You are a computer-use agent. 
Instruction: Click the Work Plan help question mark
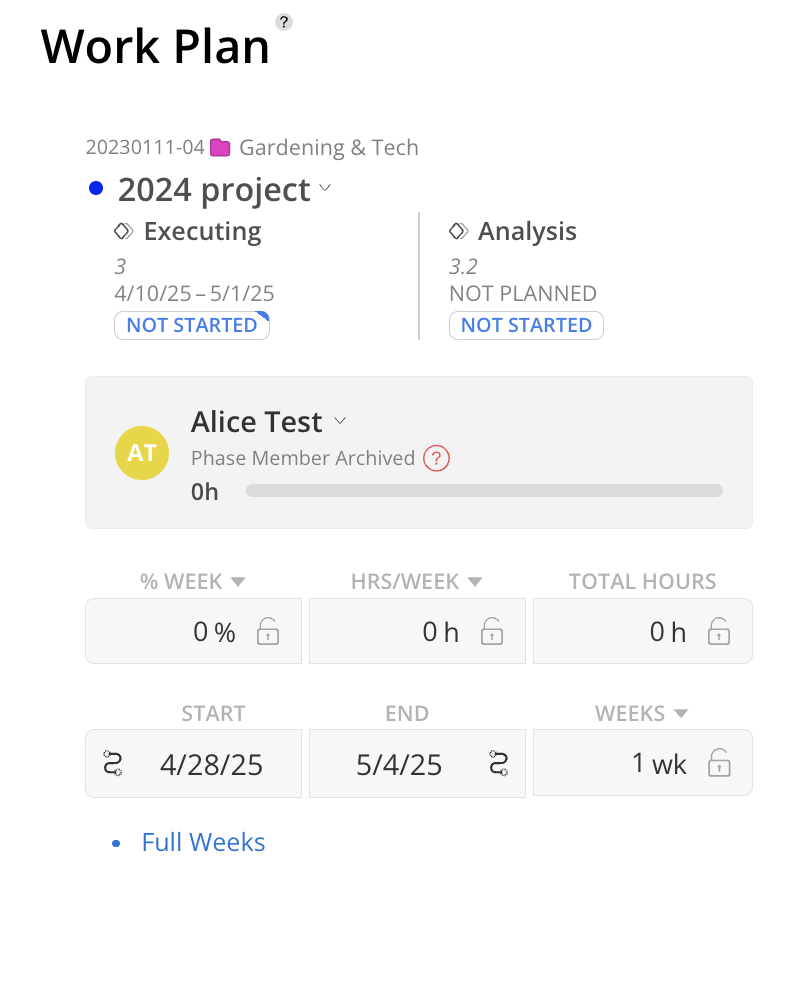point(284,22)
